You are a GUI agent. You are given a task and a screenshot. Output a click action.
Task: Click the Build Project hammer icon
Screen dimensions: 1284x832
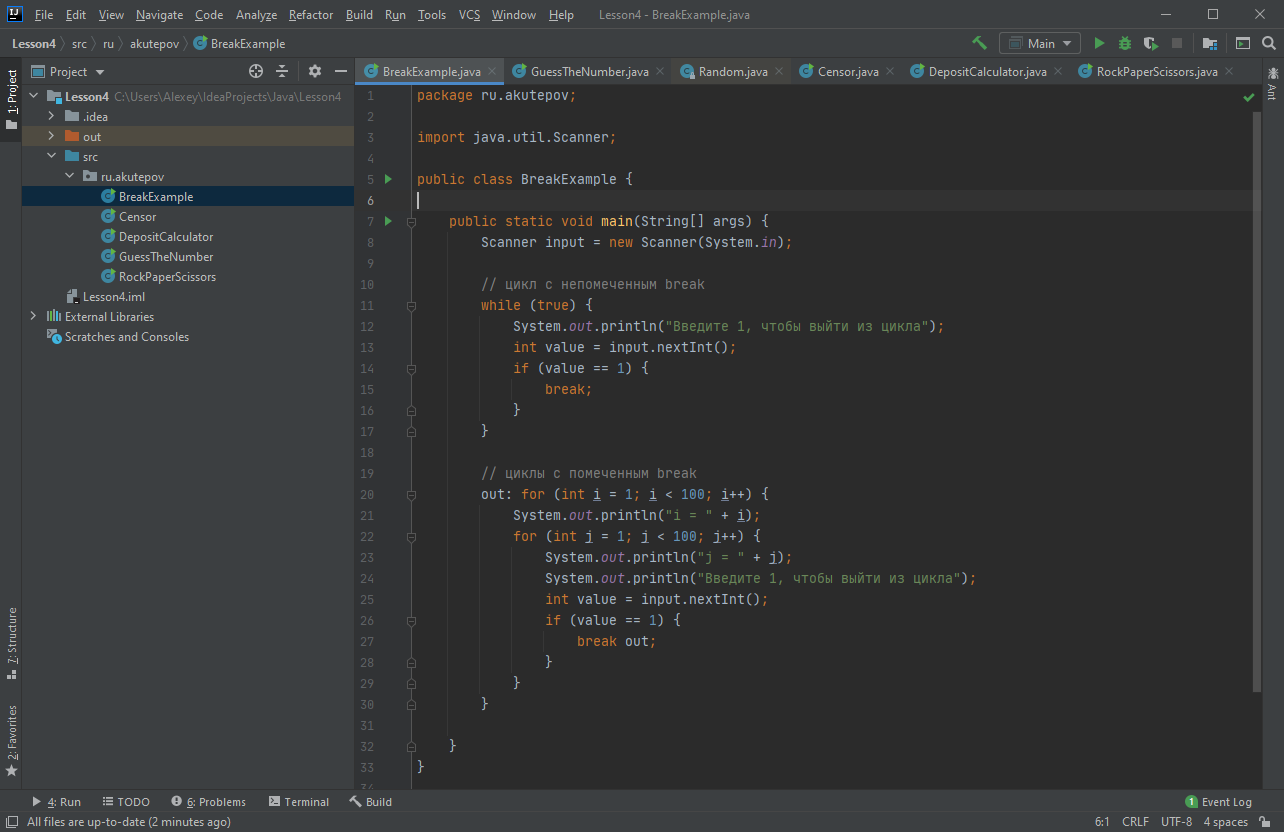[979, 43]
